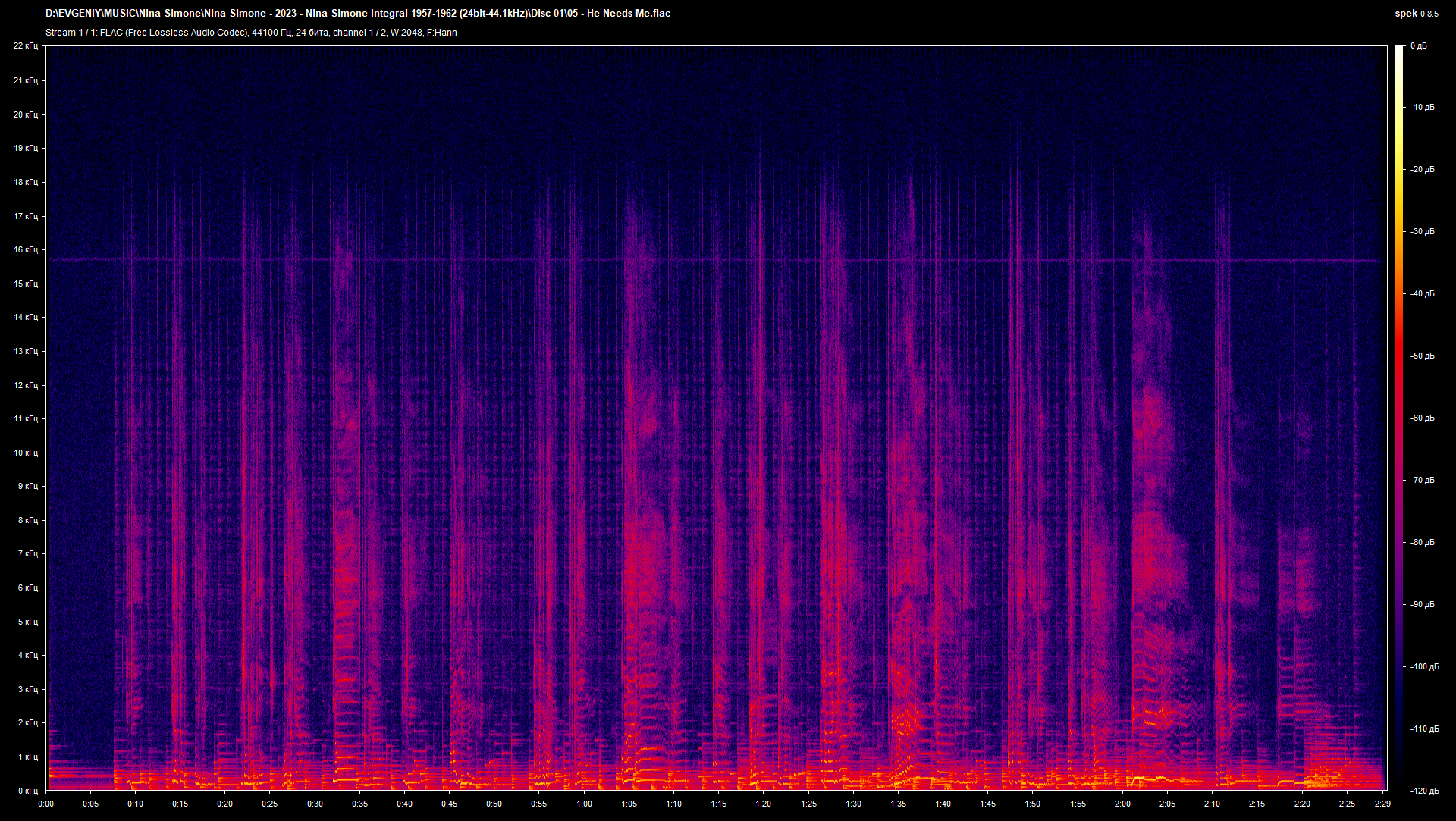Click the 10 kHz frequency axis label
1456x821 pixels.
25,453
